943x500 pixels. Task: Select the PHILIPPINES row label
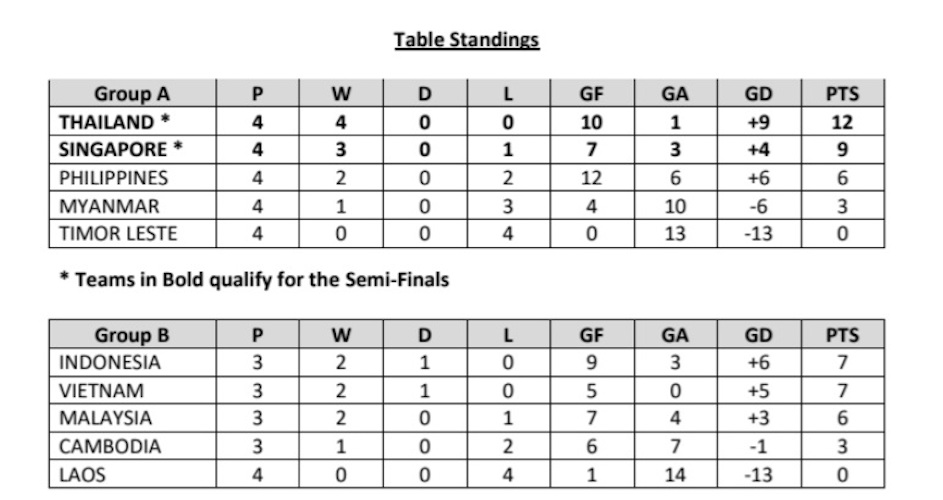[114, 178]
